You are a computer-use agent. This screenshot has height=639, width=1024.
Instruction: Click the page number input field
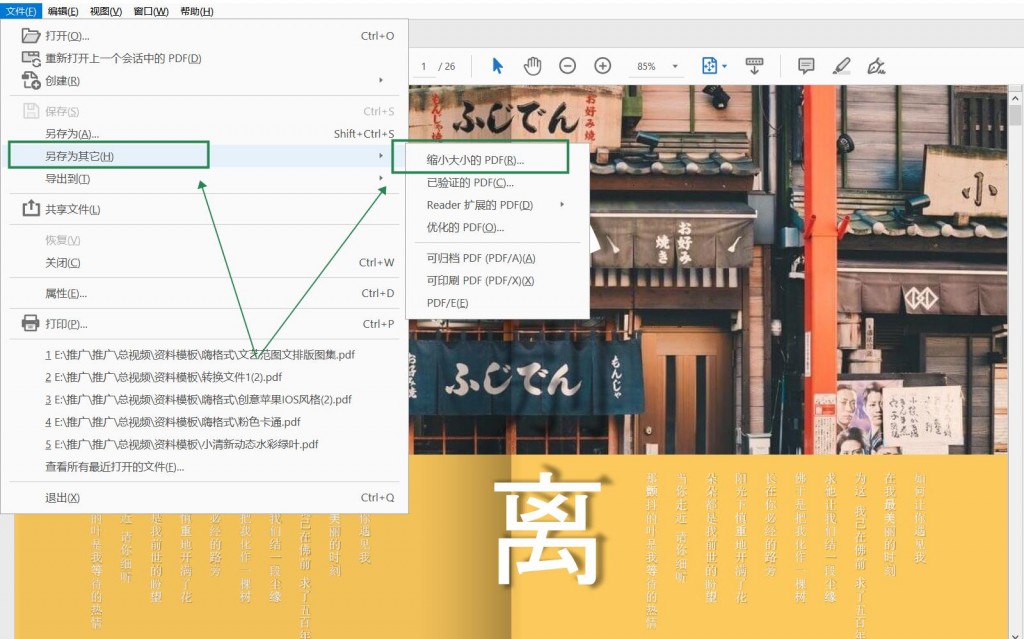424,67
